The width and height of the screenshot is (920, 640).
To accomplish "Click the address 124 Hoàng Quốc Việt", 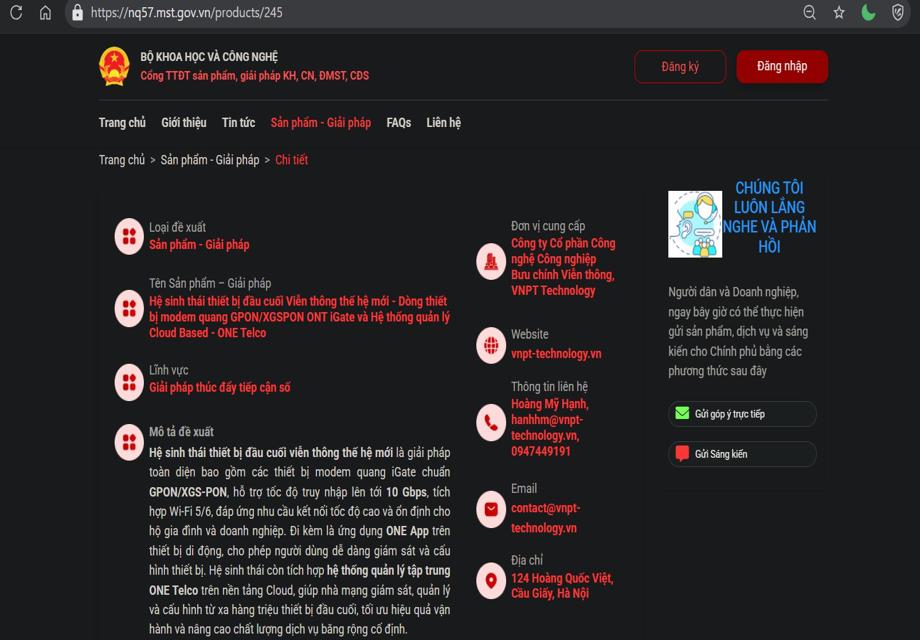I will coord(562,585).
